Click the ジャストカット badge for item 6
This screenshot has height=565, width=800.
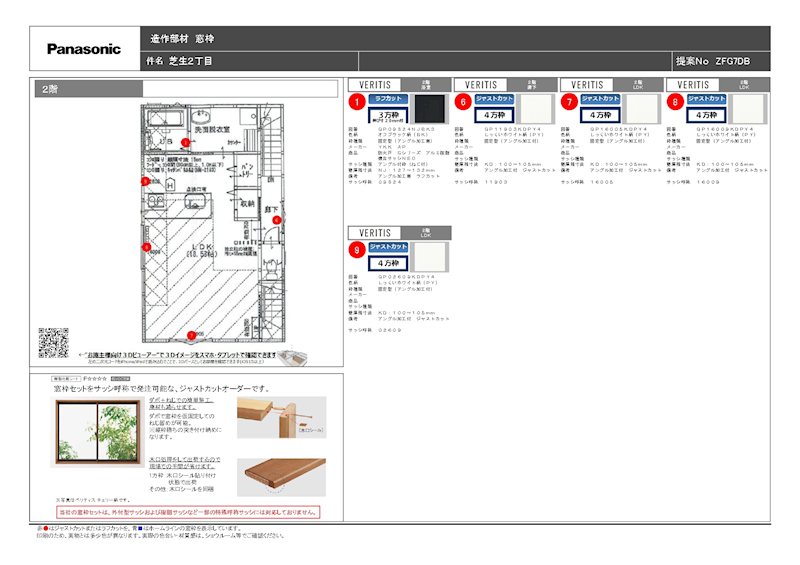[x=494, y=99]
